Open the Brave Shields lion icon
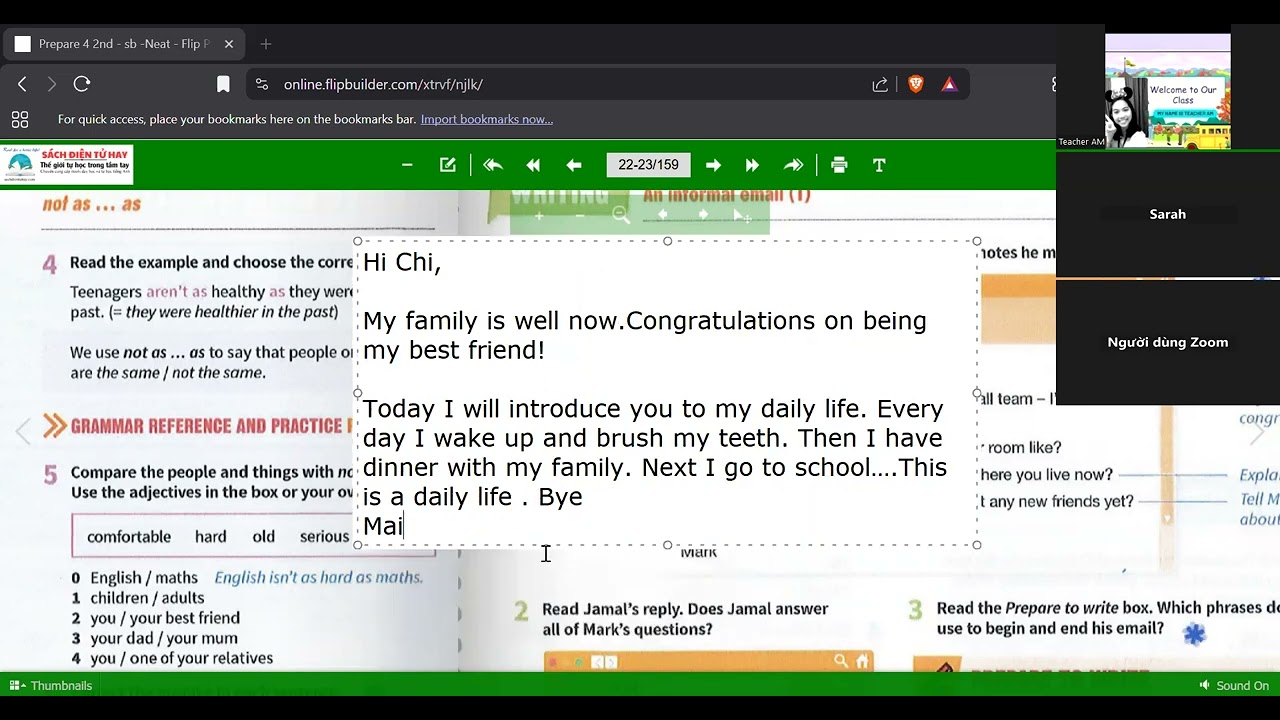This screenshot has height=720, width=1280. pyautogui.click(x=915, y=84)
